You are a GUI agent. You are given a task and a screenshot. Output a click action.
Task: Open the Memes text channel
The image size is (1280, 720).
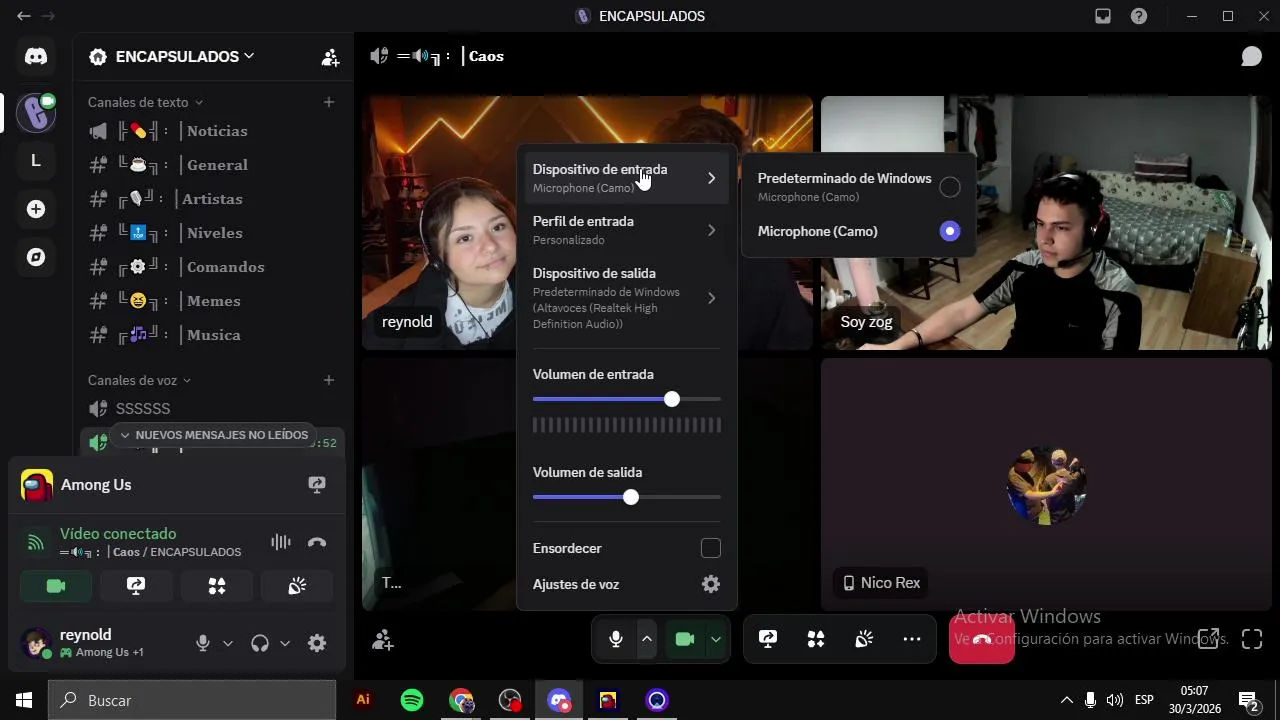212,301
